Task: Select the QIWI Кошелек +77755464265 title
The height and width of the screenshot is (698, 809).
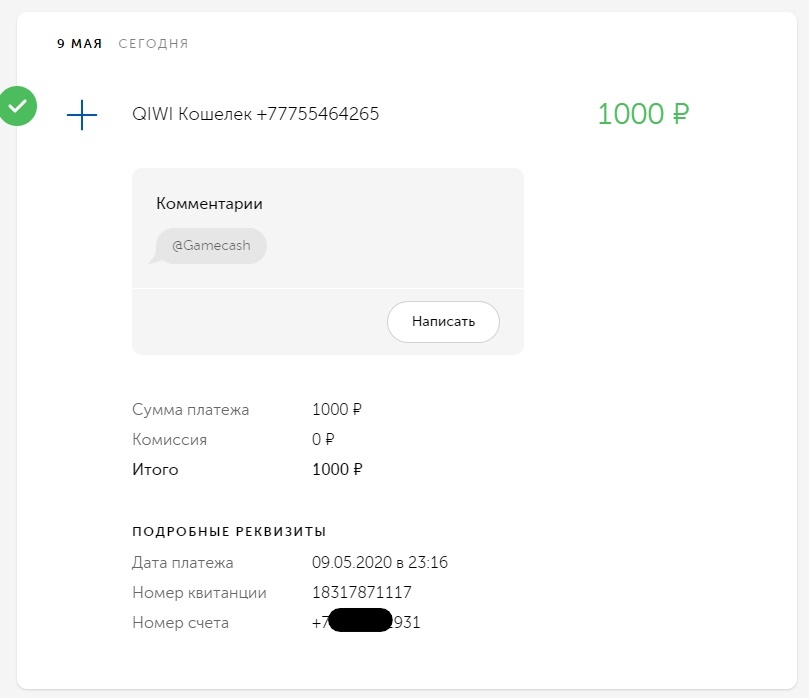Action: 255,114
